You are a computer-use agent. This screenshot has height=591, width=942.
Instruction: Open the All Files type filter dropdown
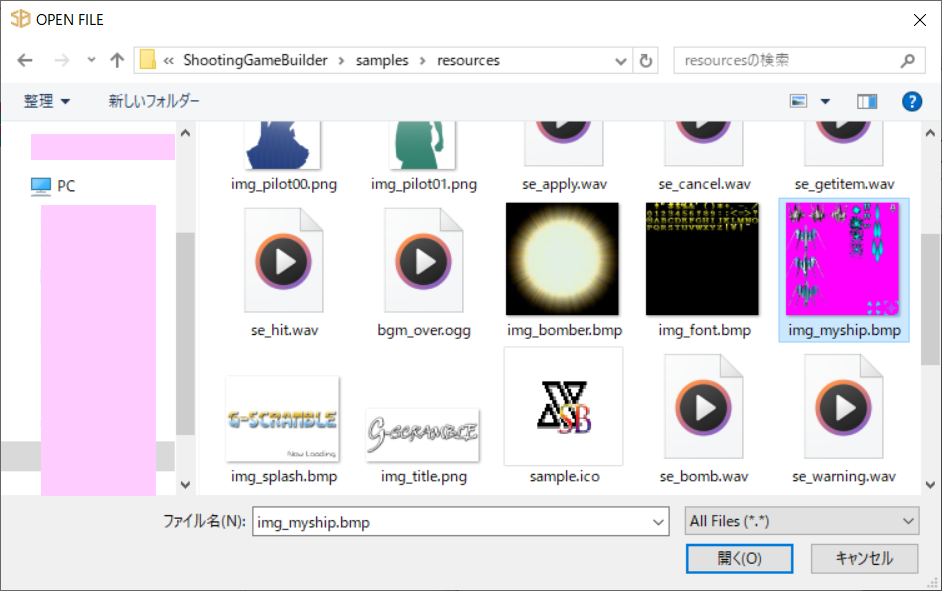pos(802,521)
